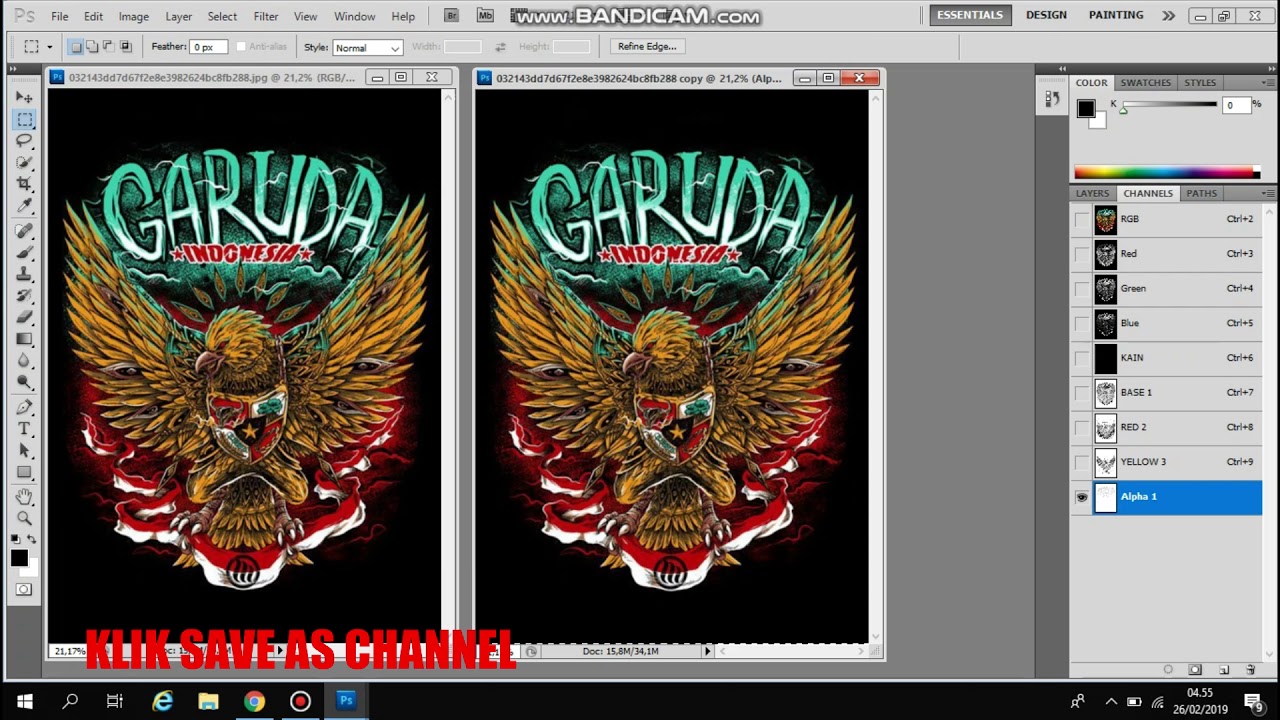Switch to the Design workspace

point(1046,15)
